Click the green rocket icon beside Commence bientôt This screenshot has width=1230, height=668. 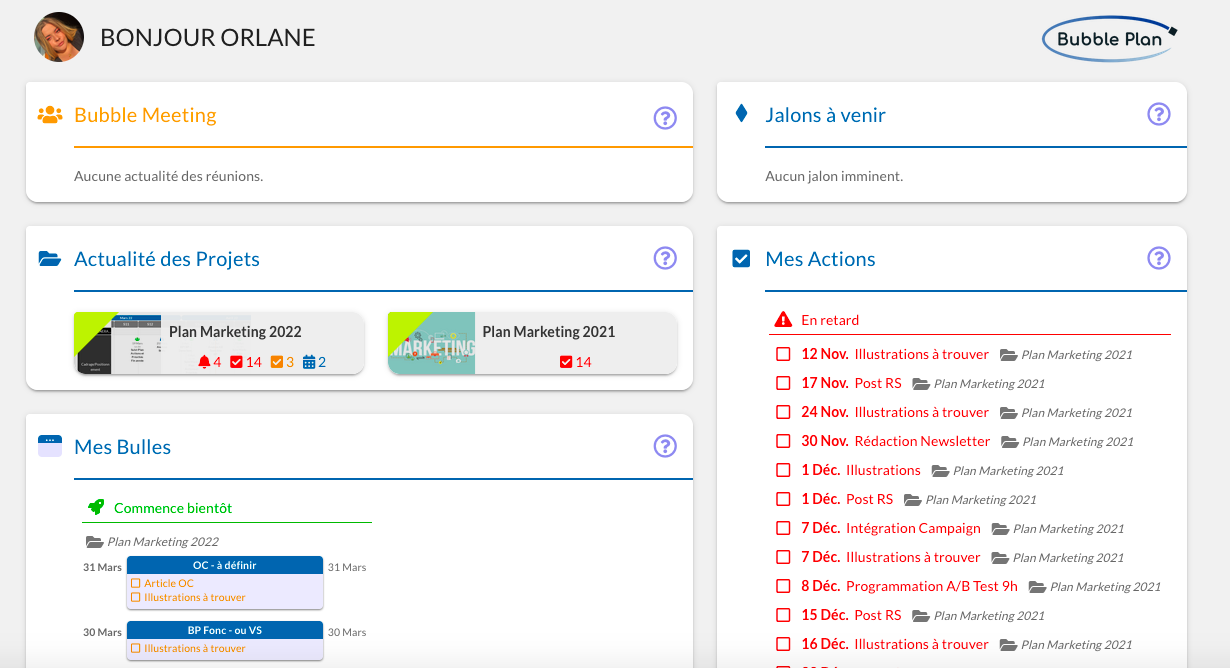click(x=96, y=507)
